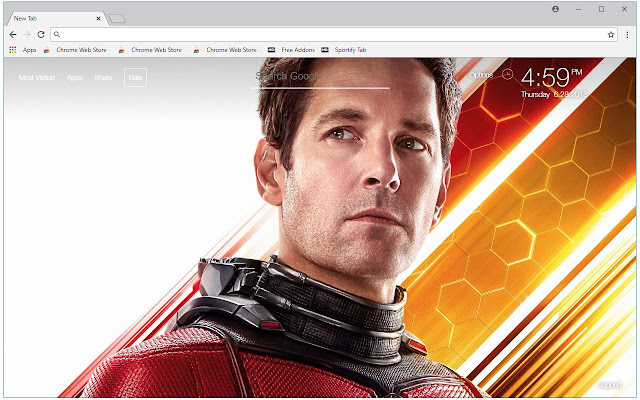Click the browser back arrow

(13, 35)
